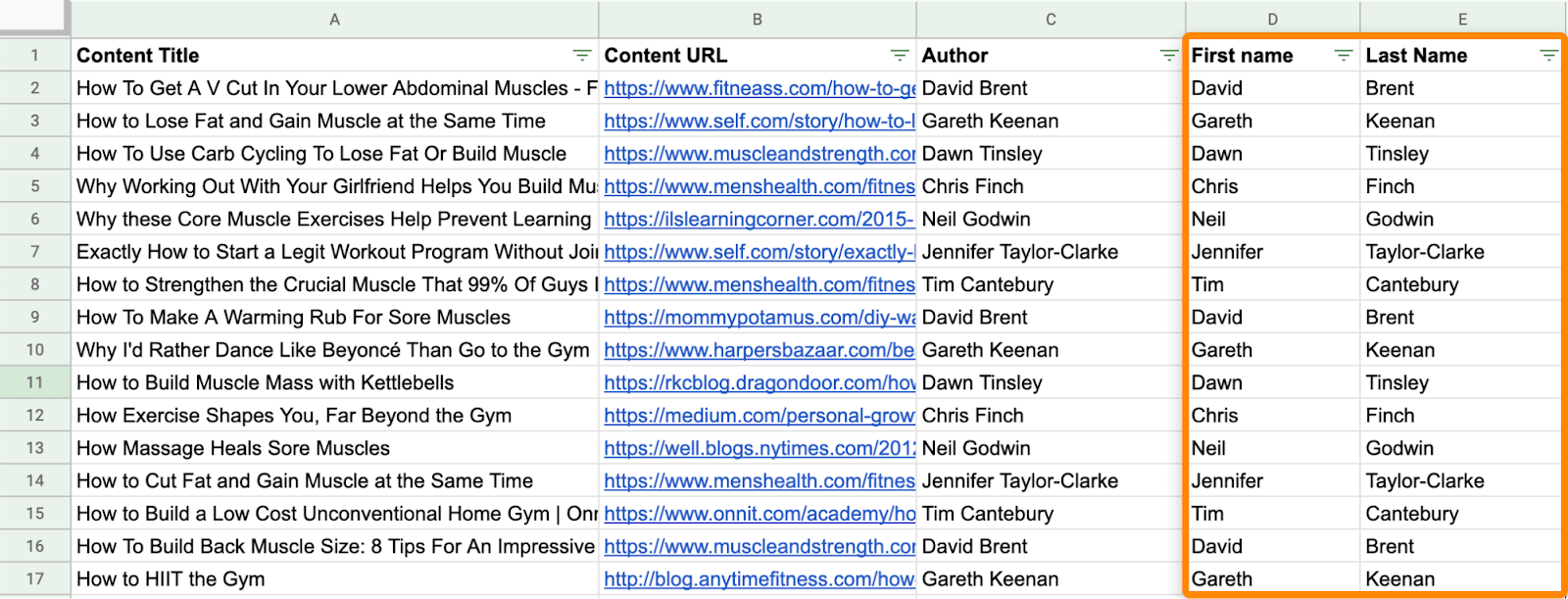Viewport: 1568px width, 599px height.
Task: Open the mommypotamus.com DIY link
Action: (x=759, y=318)
